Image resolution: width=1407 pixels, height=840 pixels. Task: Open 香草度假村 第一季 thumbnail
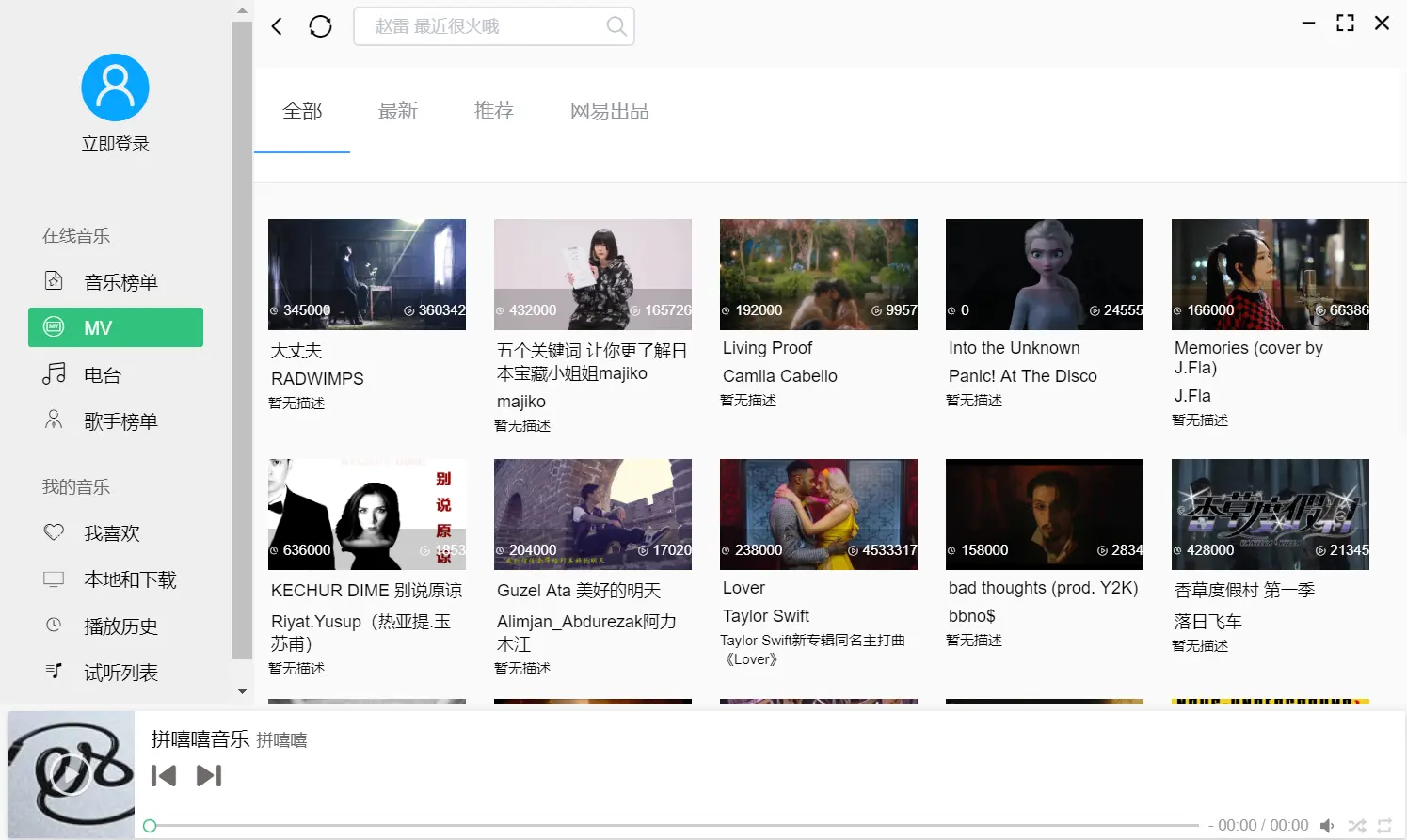(1271, 515)
